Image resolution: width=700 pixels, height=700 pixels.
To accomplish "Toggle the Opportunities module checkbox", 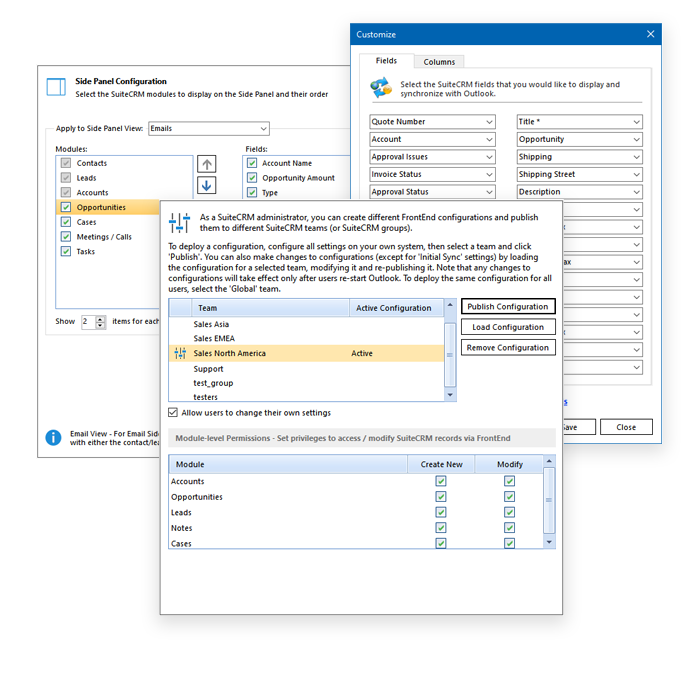I will click(x=66, y=207).
